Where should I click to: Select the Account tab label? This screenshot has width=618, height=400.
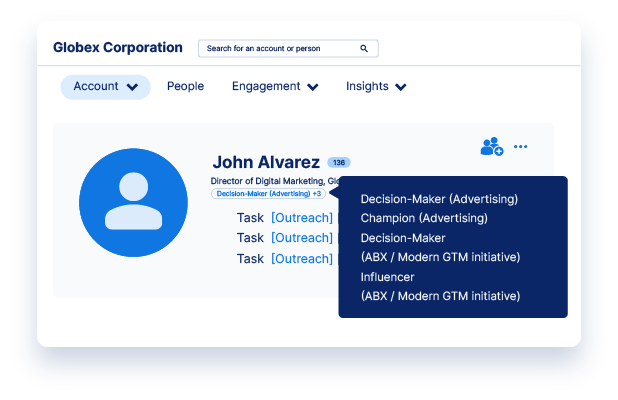pyautogui.click(x=96, y=87)
